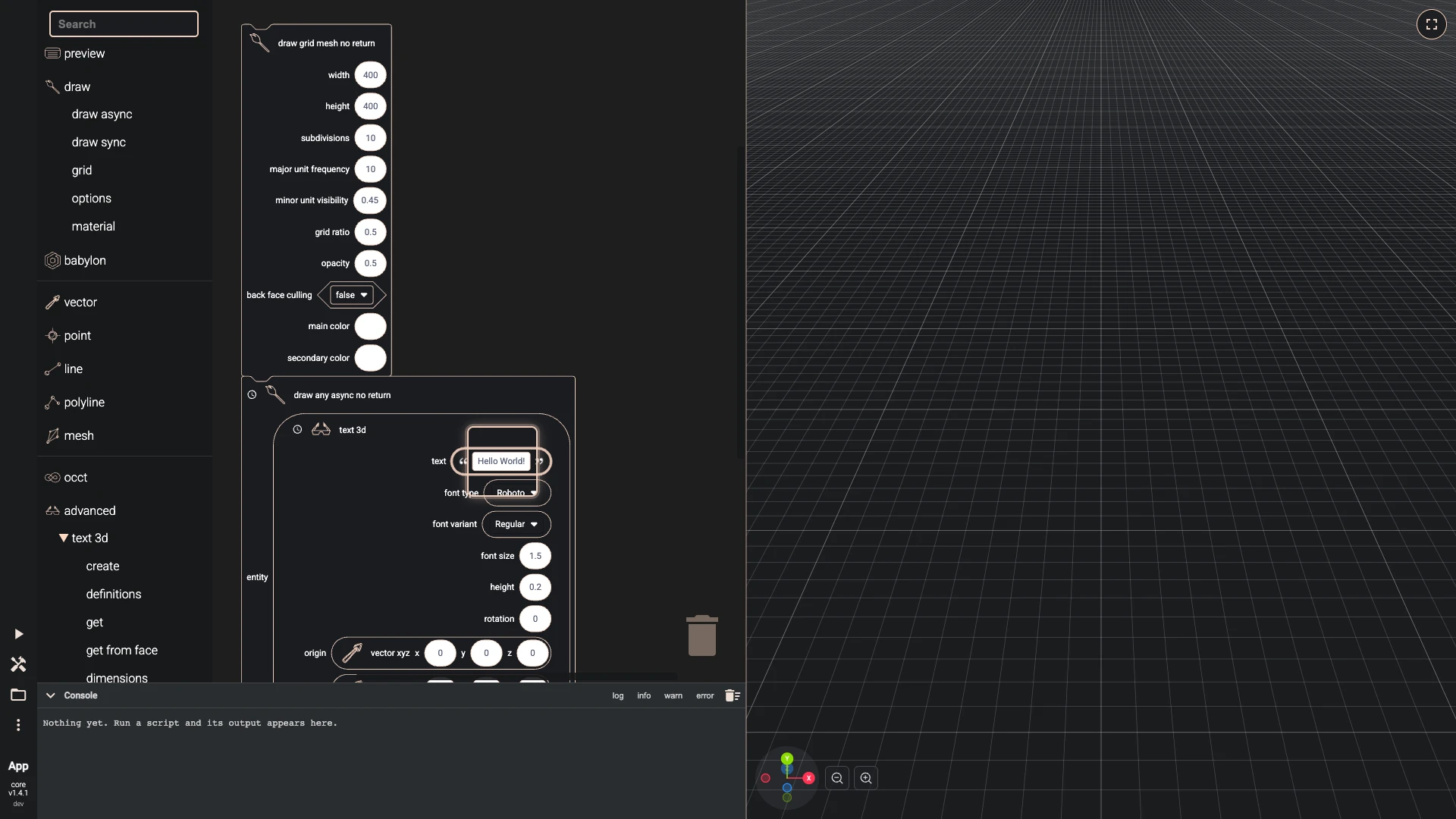
Task: Open the occt category
Action: [x=76, y=477]
